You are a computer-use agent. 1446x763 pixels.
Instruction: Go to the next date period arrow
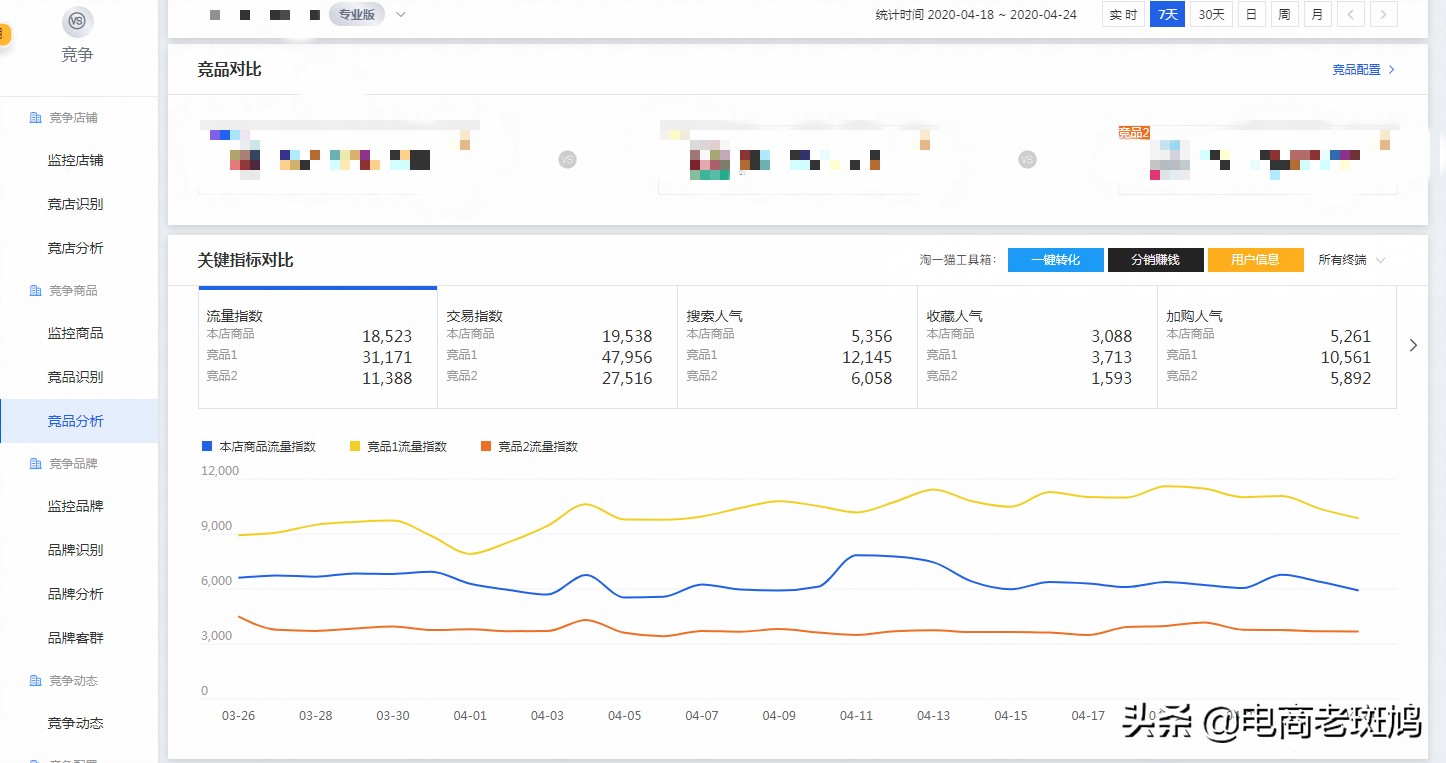(1384, 14)
